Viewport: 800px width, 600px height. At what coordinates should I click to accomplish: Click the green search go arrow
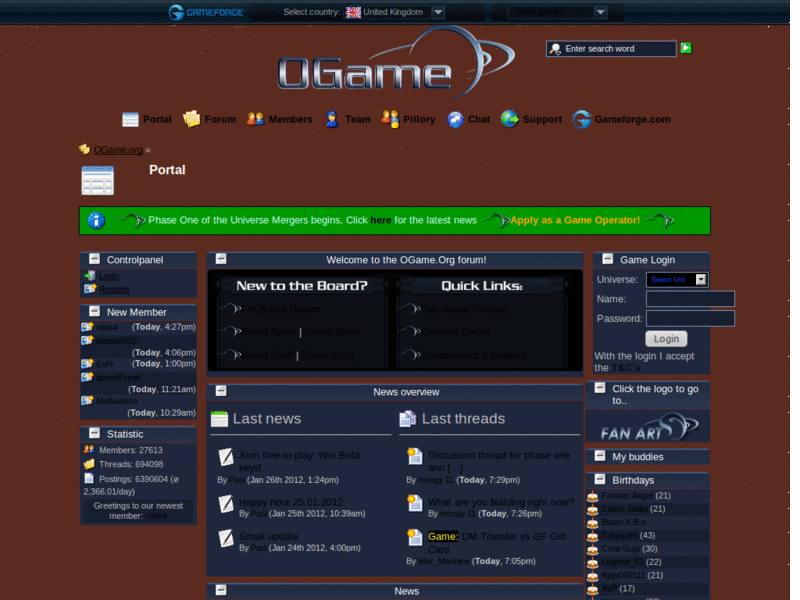686,48
